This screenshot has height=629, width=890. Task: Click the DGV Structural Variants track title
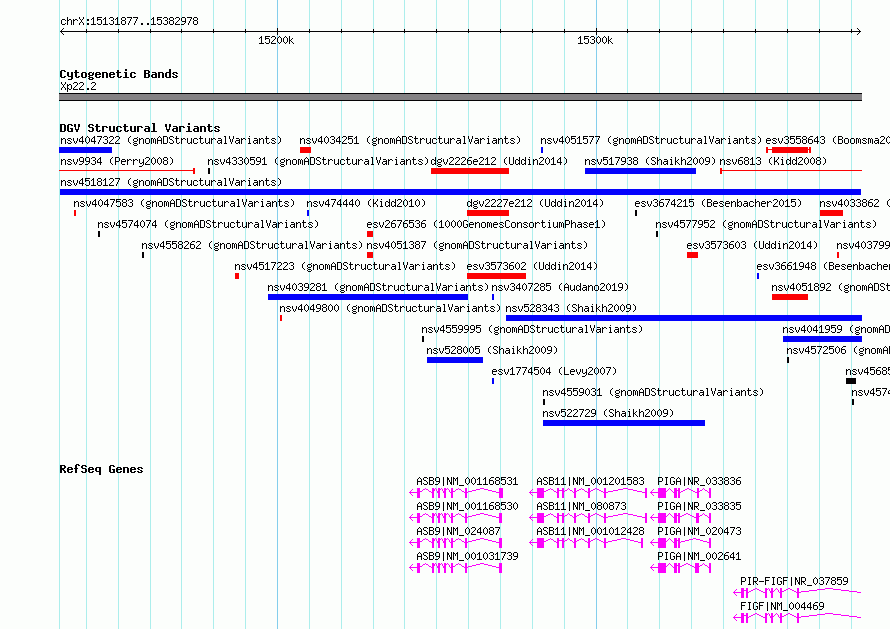click(x=140, y=128)
